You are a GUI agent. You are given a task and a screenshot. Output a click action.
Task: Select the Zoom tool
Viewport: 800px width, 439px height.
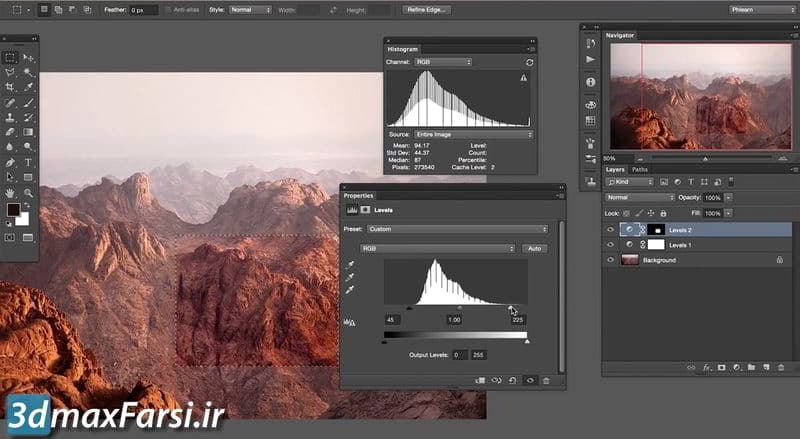[28, 193]
